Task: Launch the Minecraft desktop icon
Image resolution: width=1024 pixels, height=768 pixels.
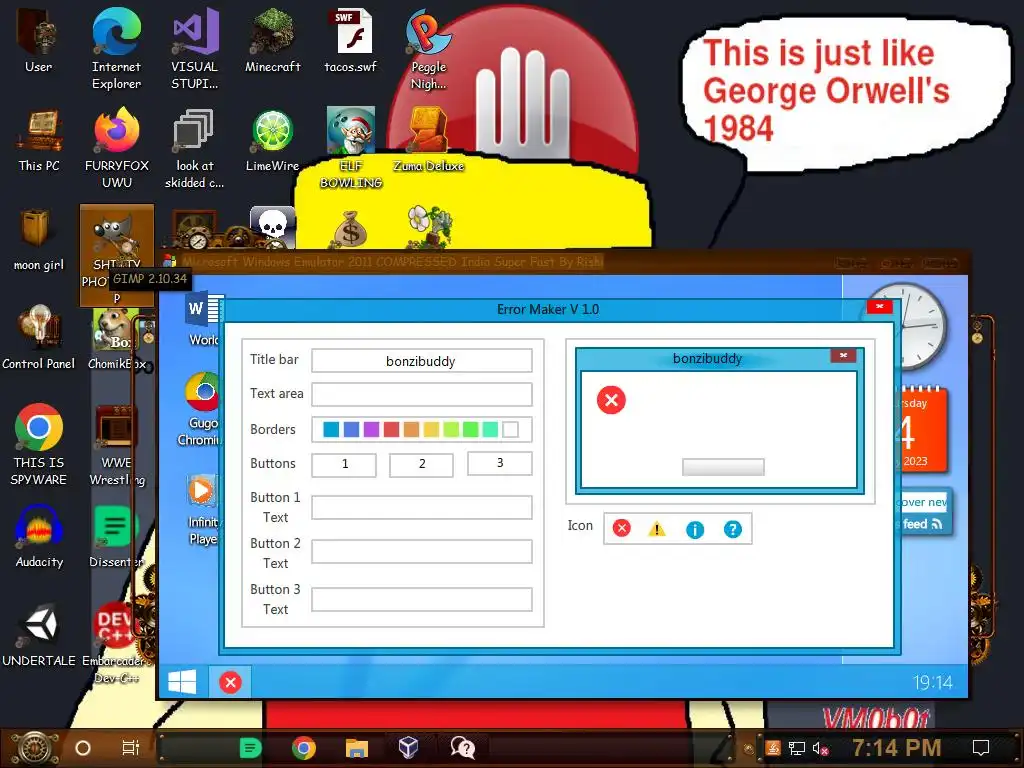Action: pyautogui.click(x=272, y=40)
